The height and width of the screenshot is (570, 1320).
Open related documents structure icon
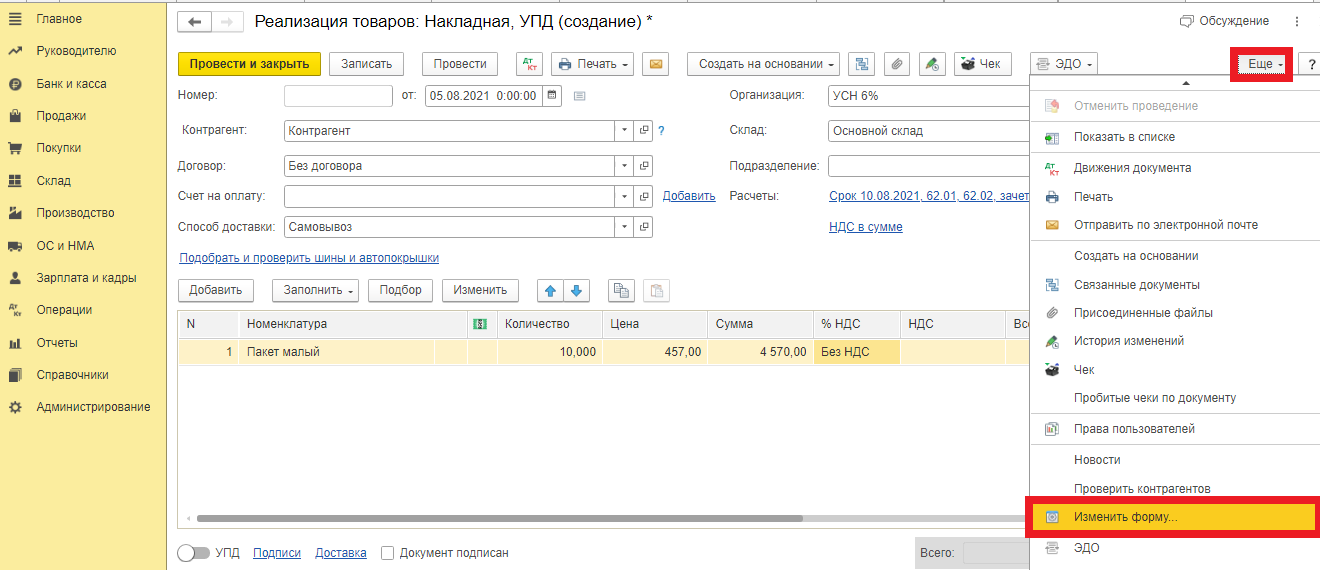[862, 64]
